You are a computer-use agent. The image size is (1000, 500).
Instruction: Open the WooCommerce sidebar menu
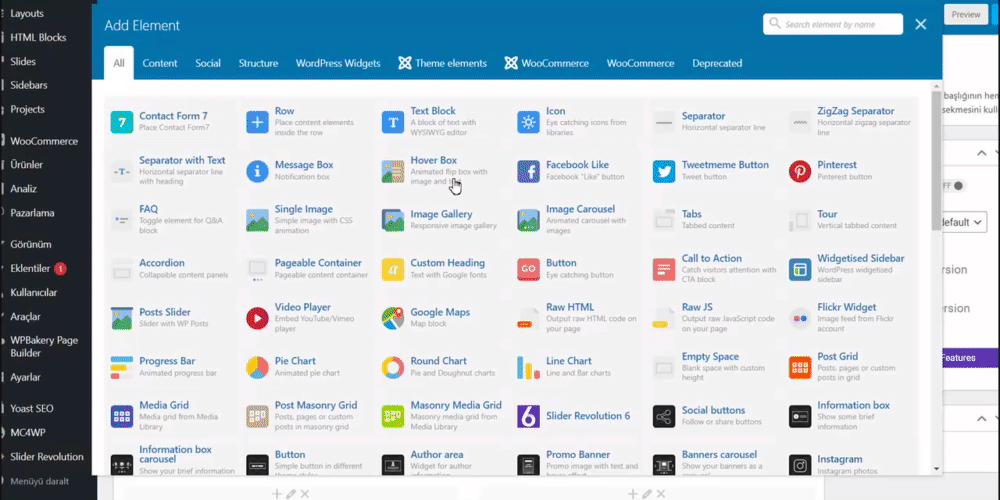(x=44, y=141)
